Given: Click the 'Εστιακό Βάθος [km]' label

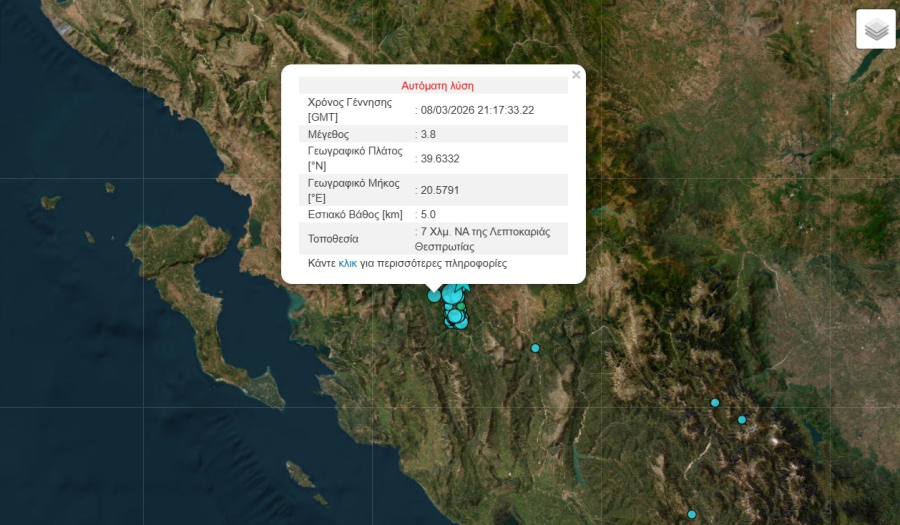Looking at the screenshot, I should (355, 214).
